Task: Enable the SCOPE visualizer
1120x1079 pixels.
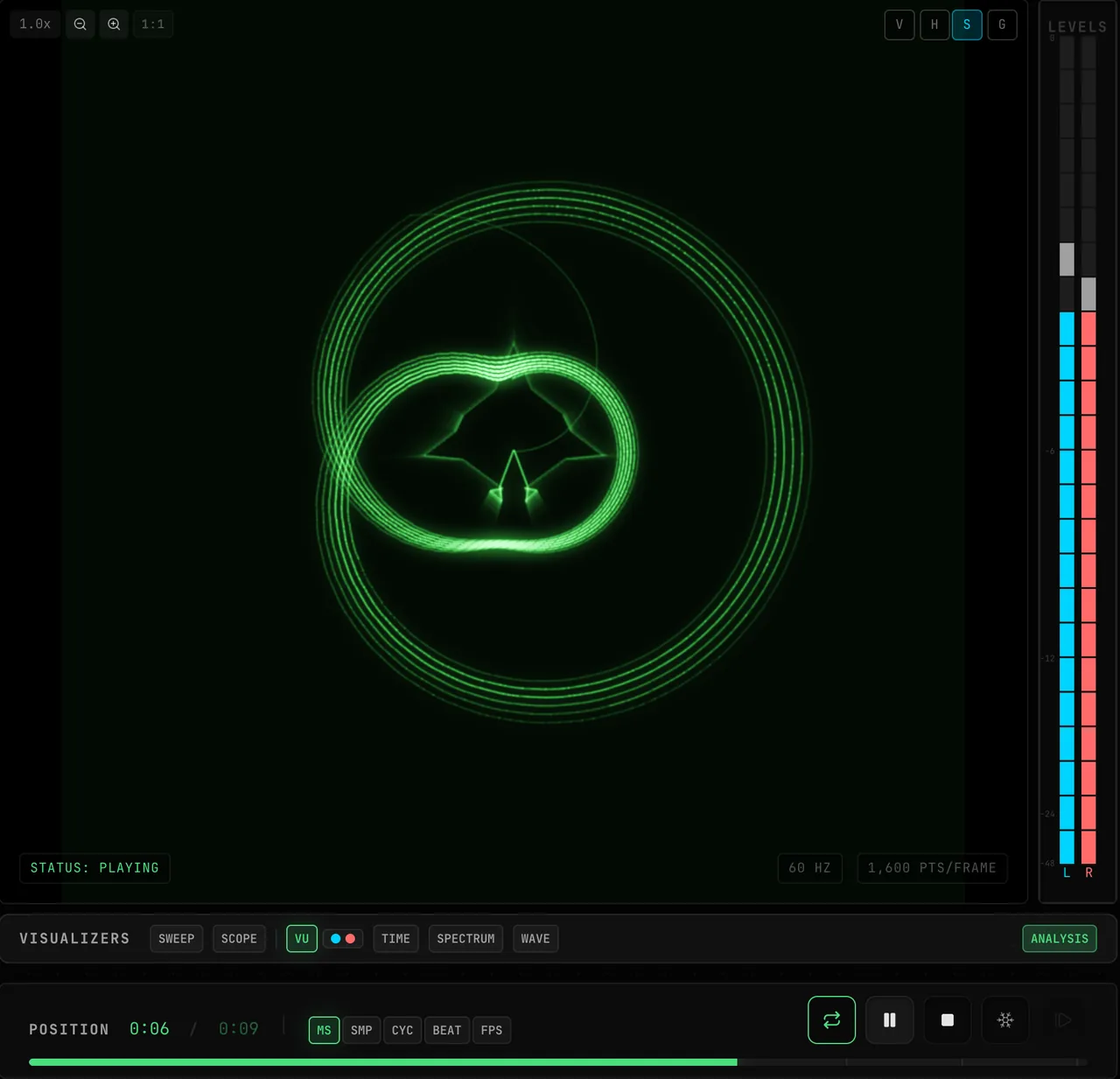Action: 239,939
